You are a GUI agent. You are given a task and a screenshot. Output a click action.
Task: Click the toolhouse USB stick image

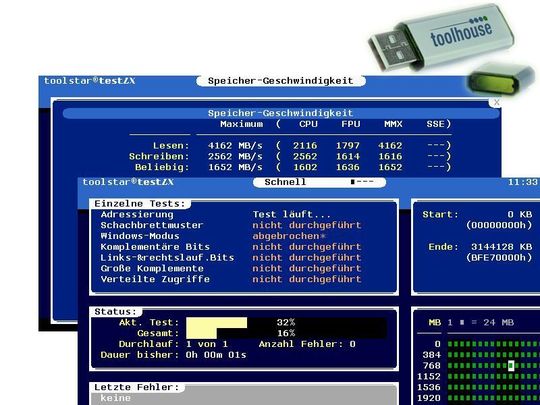pyautogui.click(x=441, y=37)
